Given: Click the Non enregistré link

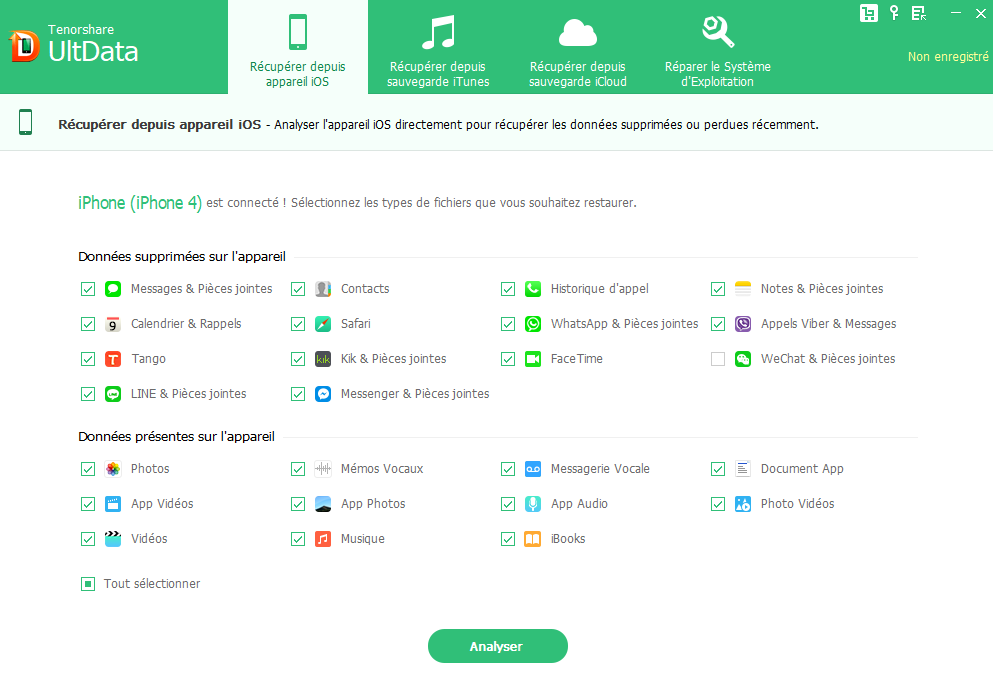Looking at the screenshot, I should pos(948,57).
